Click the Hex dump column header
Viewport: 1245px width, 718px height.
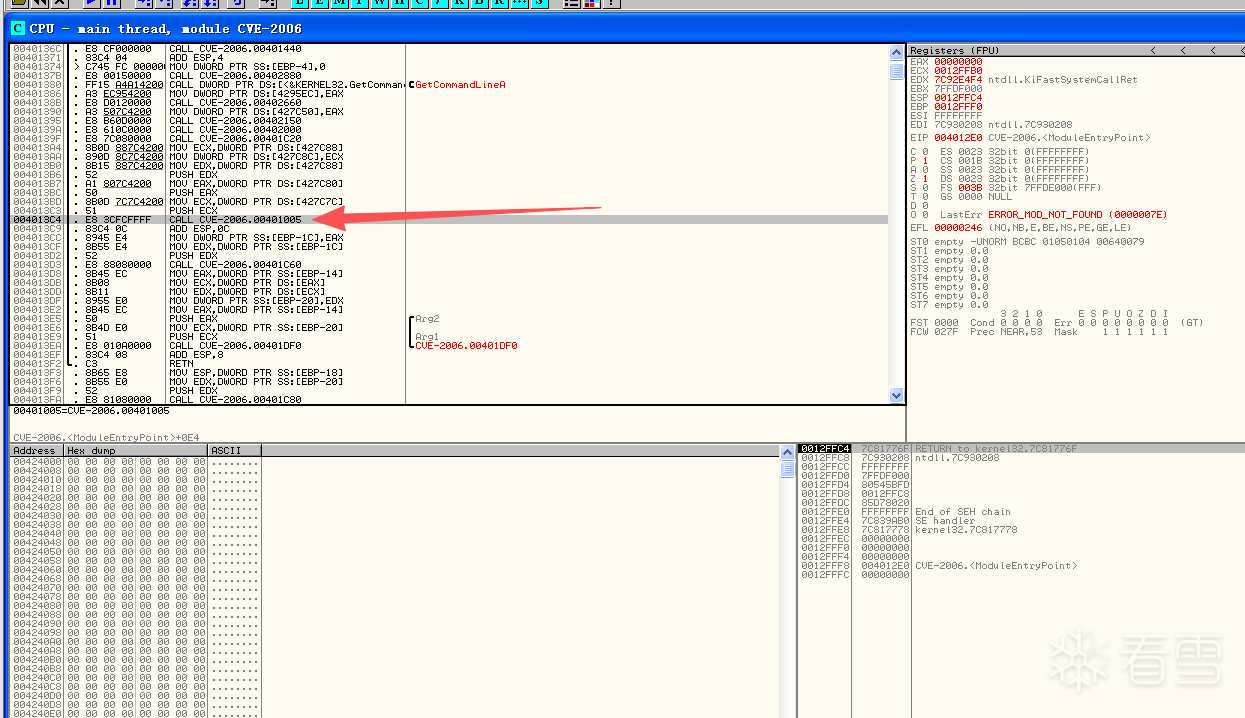click(x=135, y=451)
